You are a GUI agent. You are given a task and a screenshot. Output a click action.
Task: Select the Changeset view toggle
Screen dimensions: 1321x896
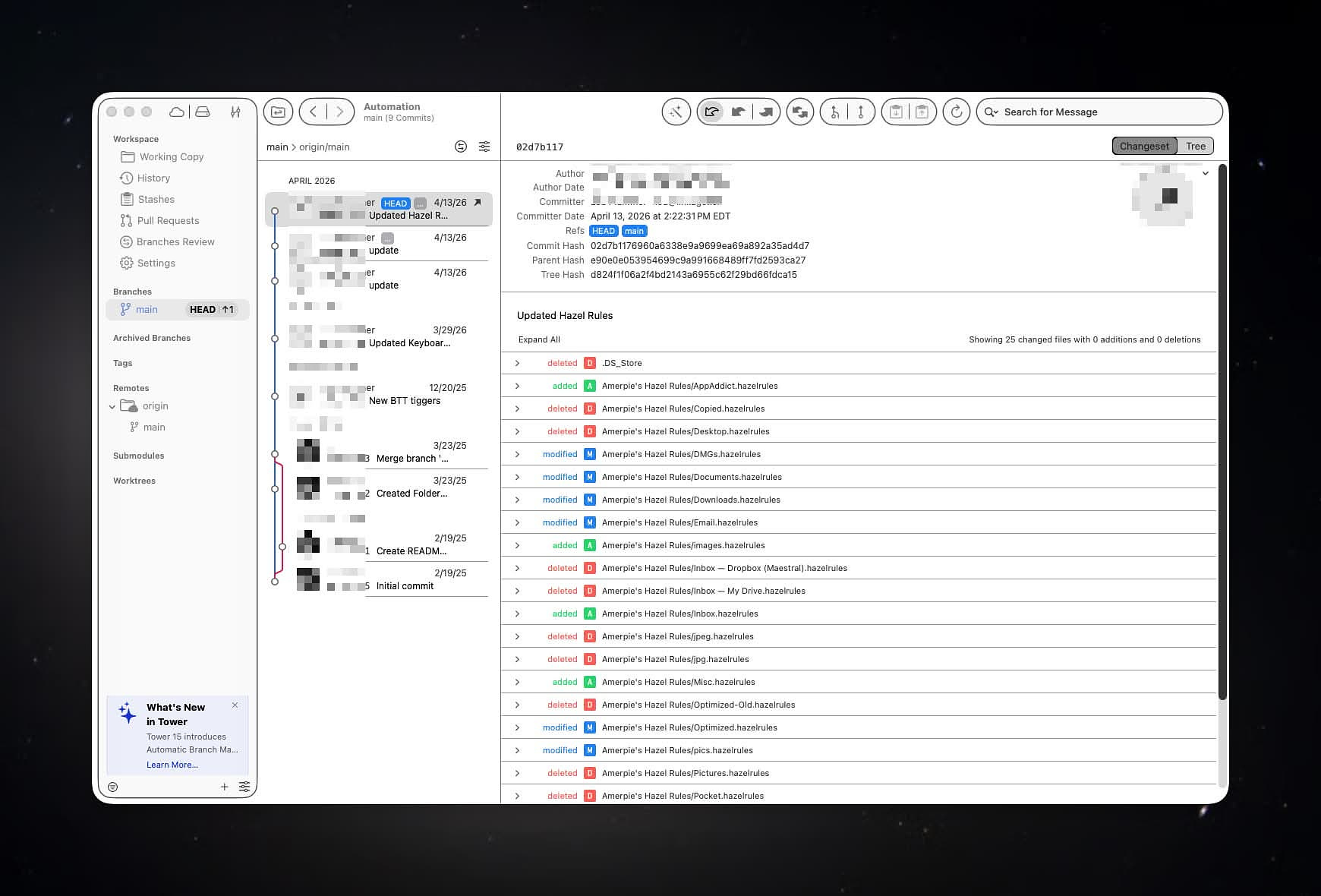(x=1144, y=146)
